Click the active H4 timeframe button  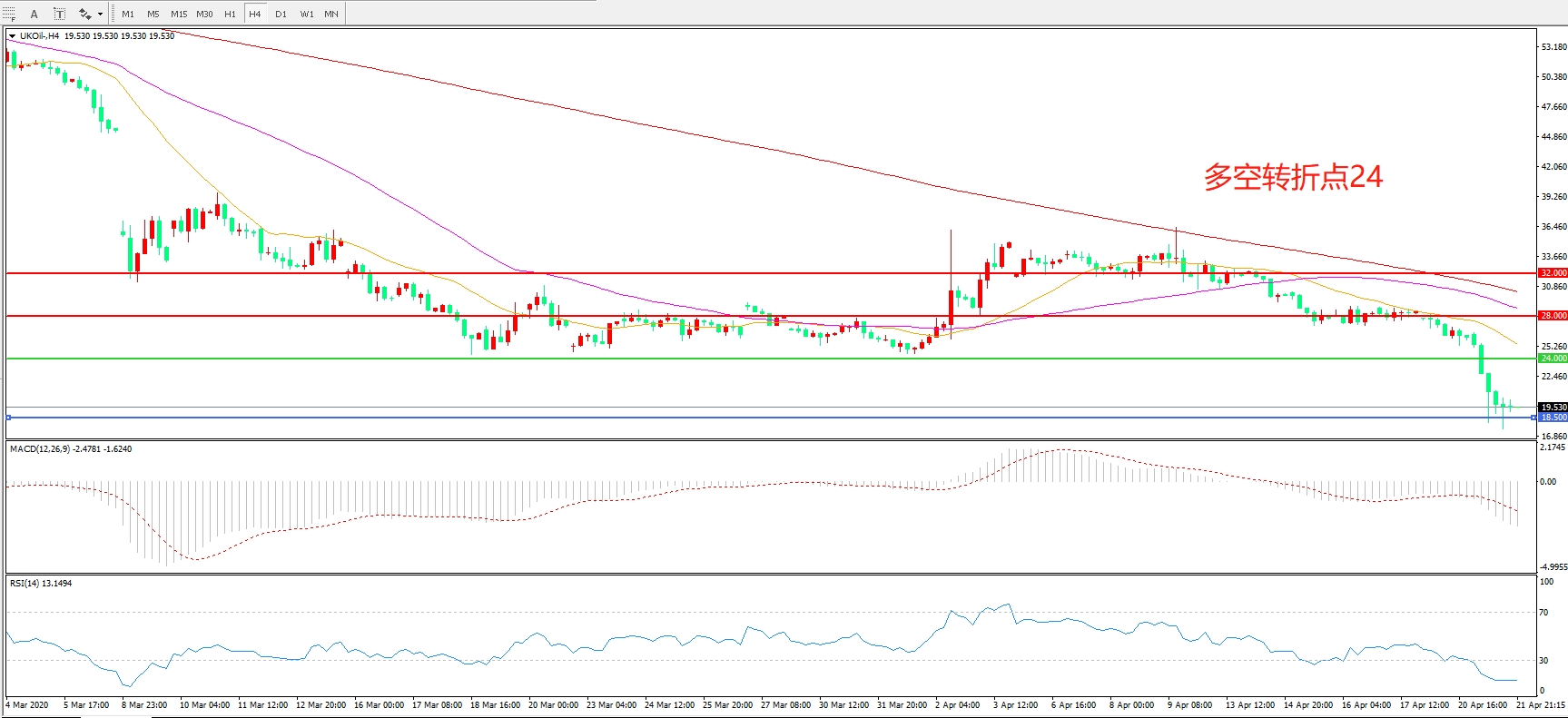(x=255, y=14)
